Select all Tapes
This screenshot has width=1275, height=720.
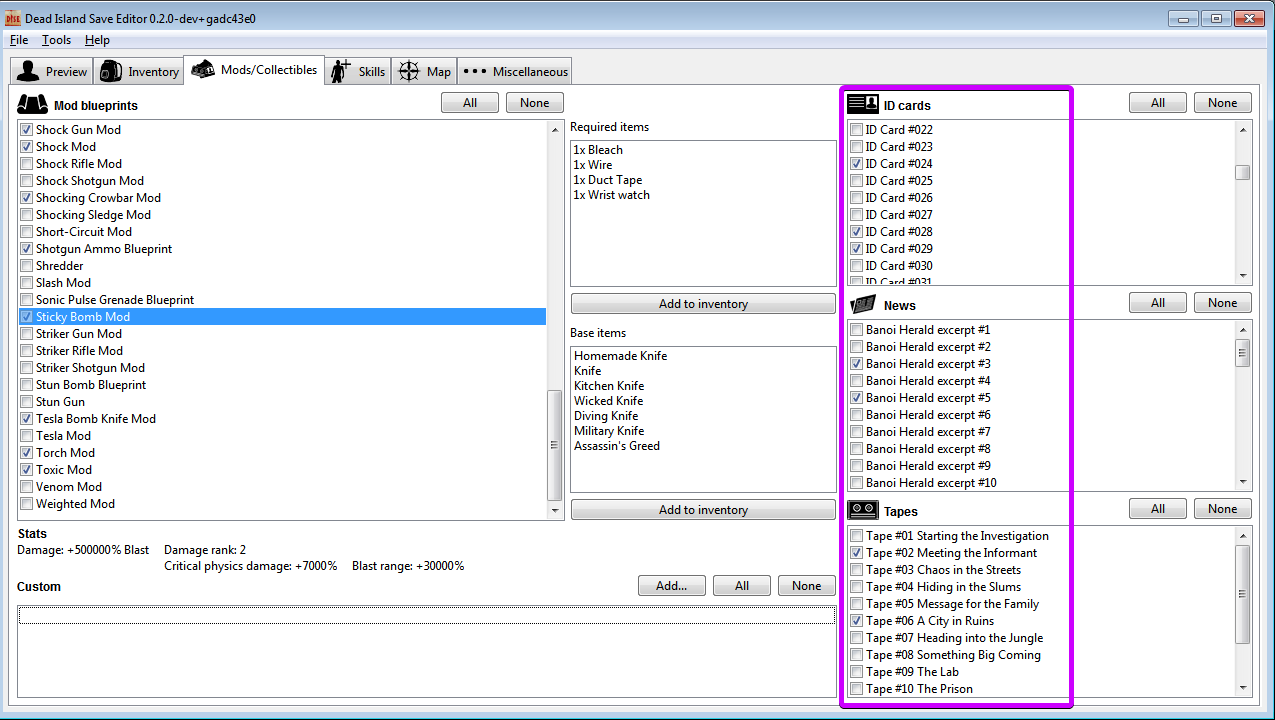(x=1158, y=509)
